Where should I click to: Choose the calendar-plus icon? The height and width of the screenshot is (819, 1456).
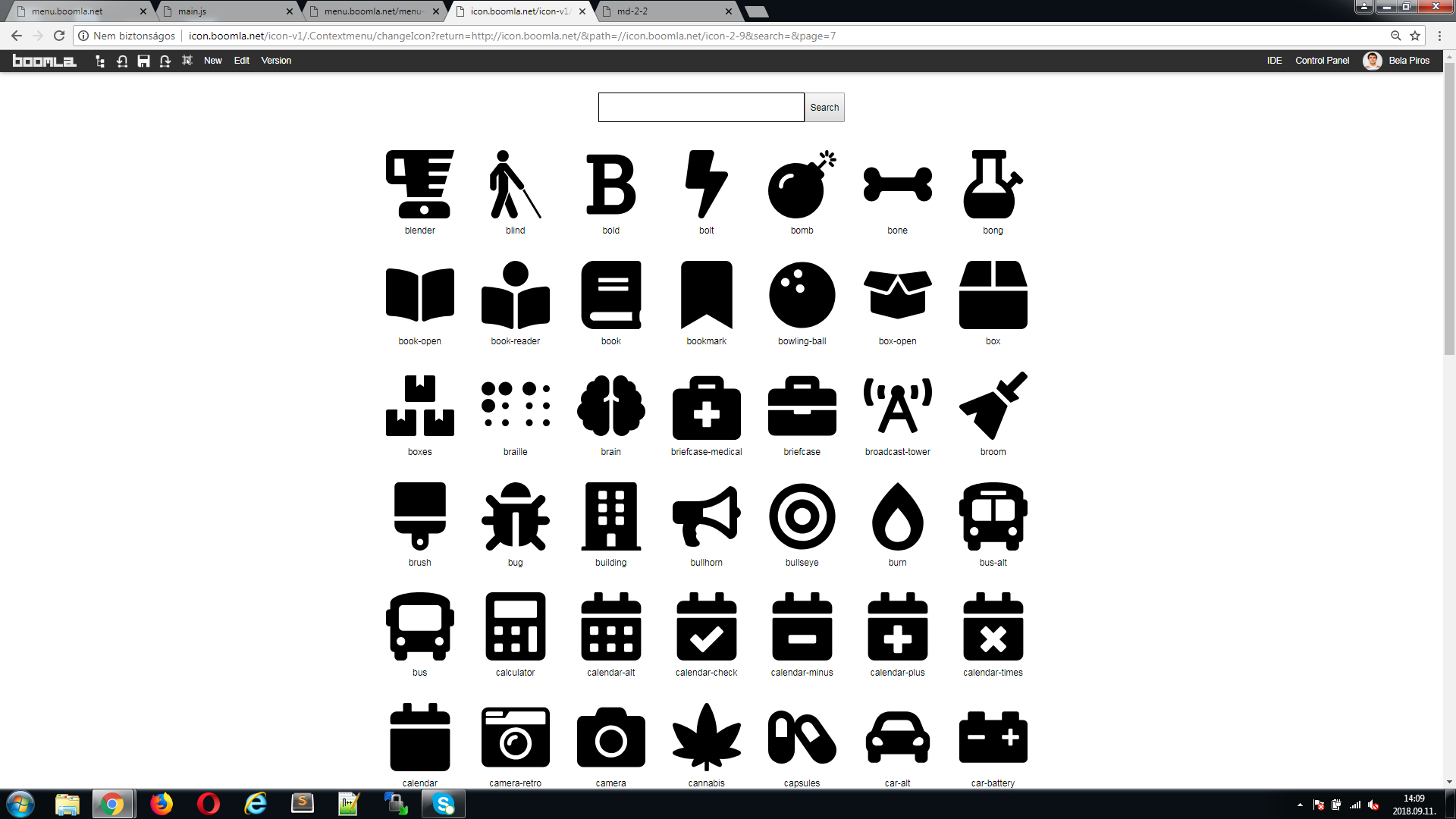coord(898,626)
